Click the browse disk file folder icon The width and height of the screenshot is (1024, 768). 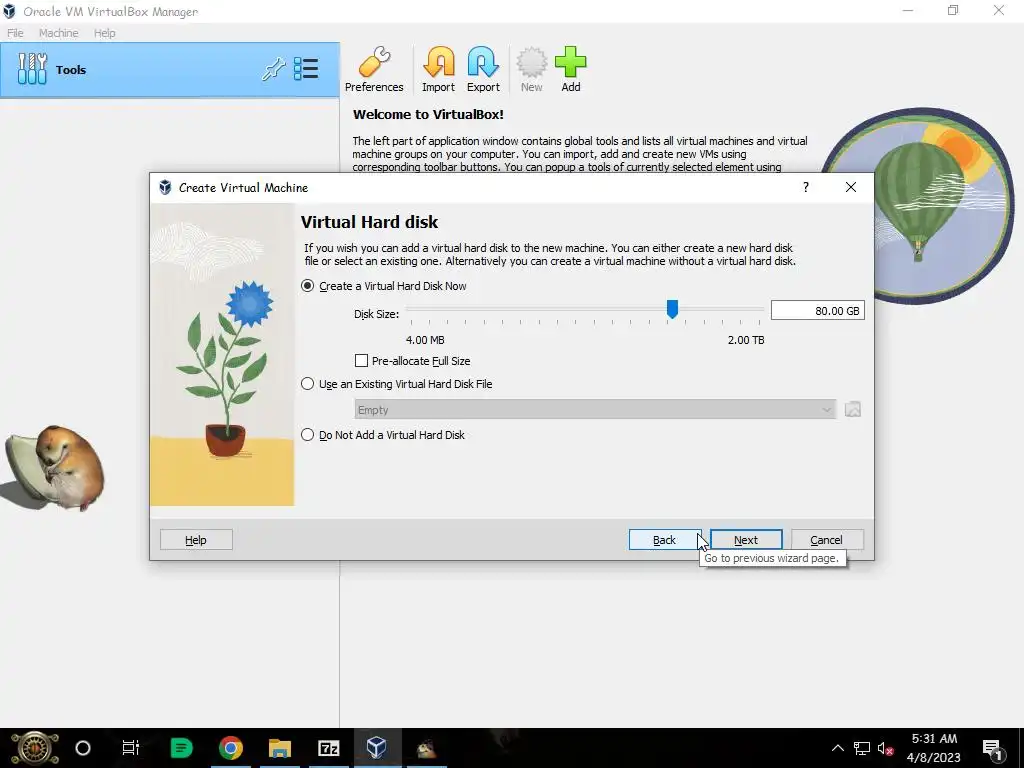pyautogui.click(x=852, y=409)
